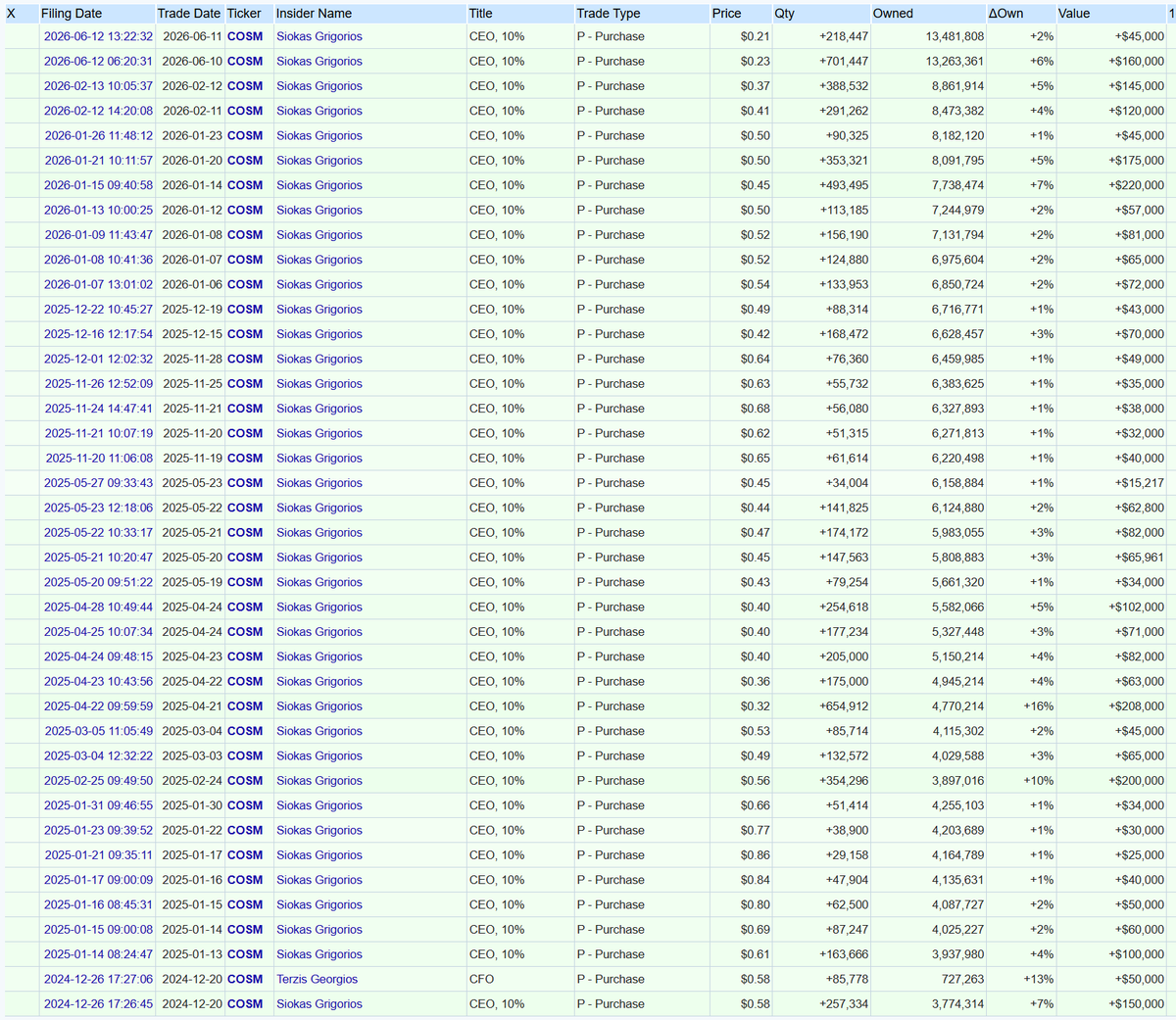This screenshot has width=1176, height=1020.
Task: Select ownership change cell +13%
Action: coord(1038,979)
